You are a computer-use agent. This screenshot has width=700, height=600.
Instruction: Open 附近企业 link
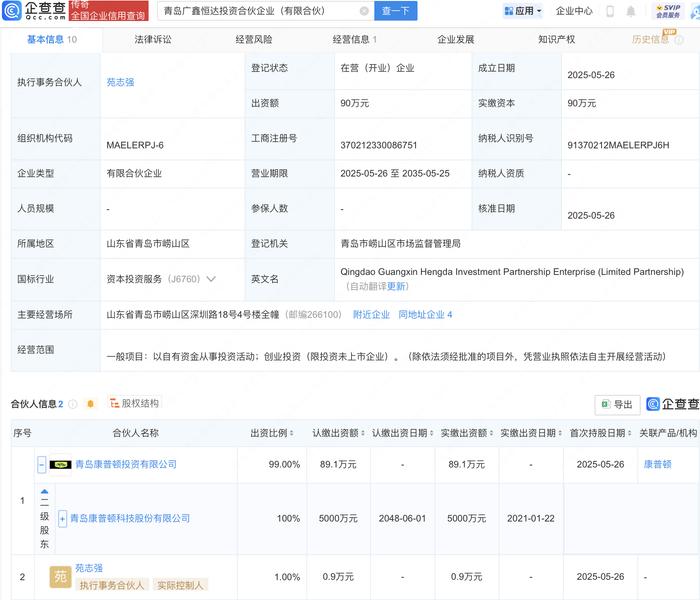[371, 315]
